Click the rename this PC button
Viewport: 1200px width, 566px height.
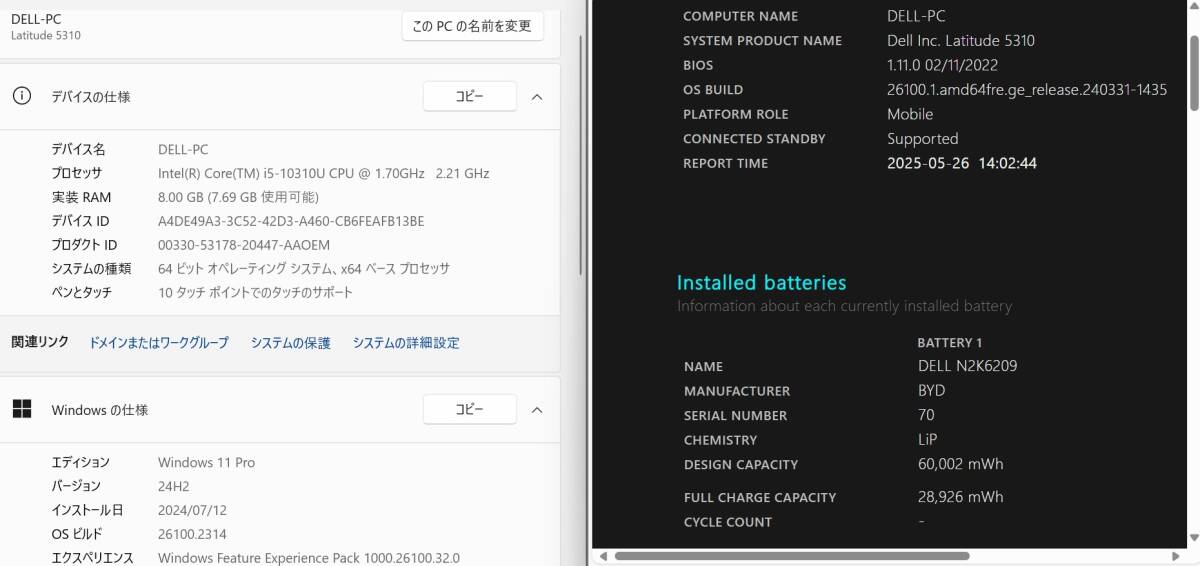click(473, 26)
